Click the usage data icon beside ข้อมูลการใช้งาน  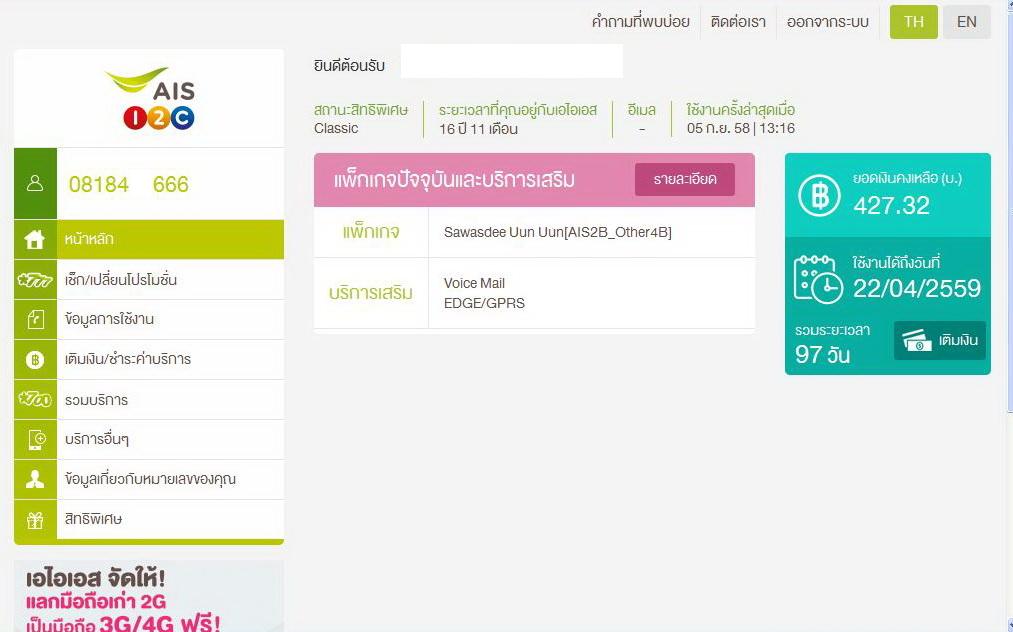[x=35, y=319]
